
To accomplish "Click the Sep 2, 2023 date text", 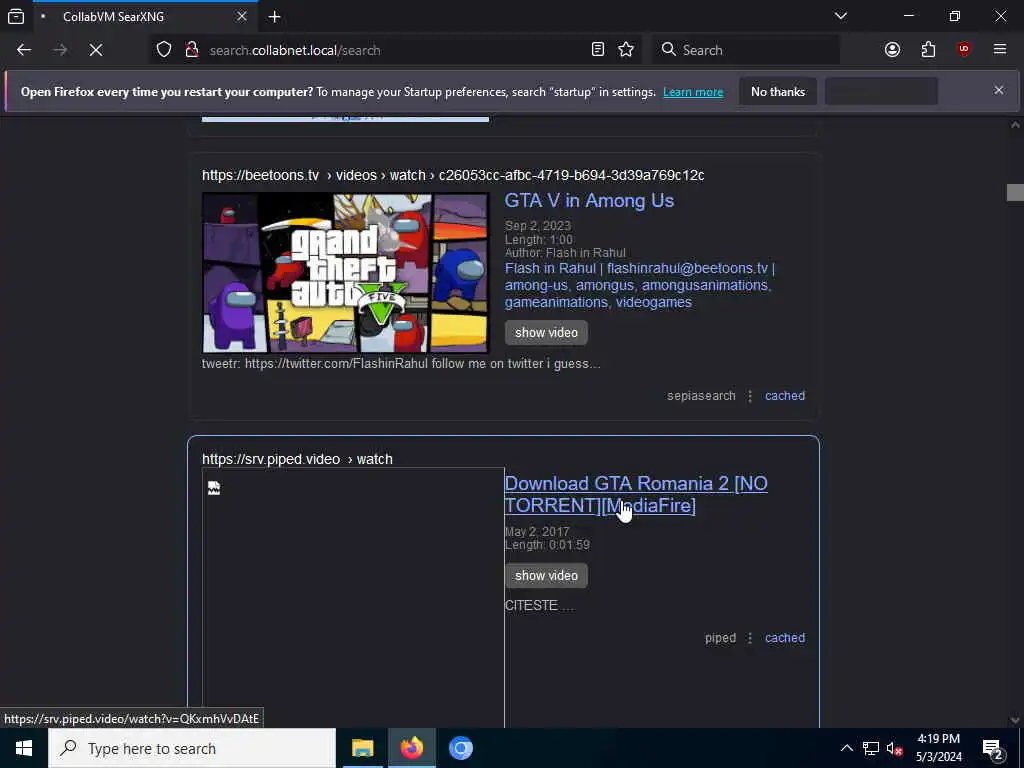I will coord(537,225).
